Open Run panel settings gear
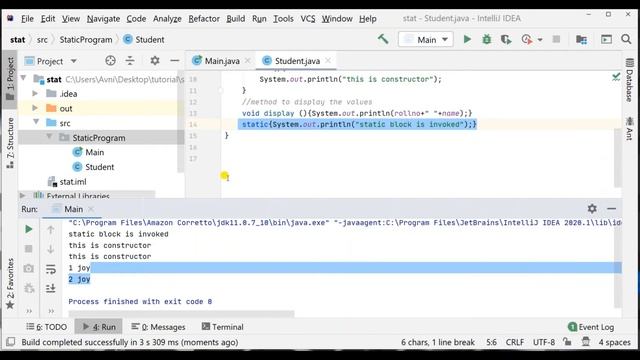The height and width of the screenshot is (360, 640). [x=592, y=209]
